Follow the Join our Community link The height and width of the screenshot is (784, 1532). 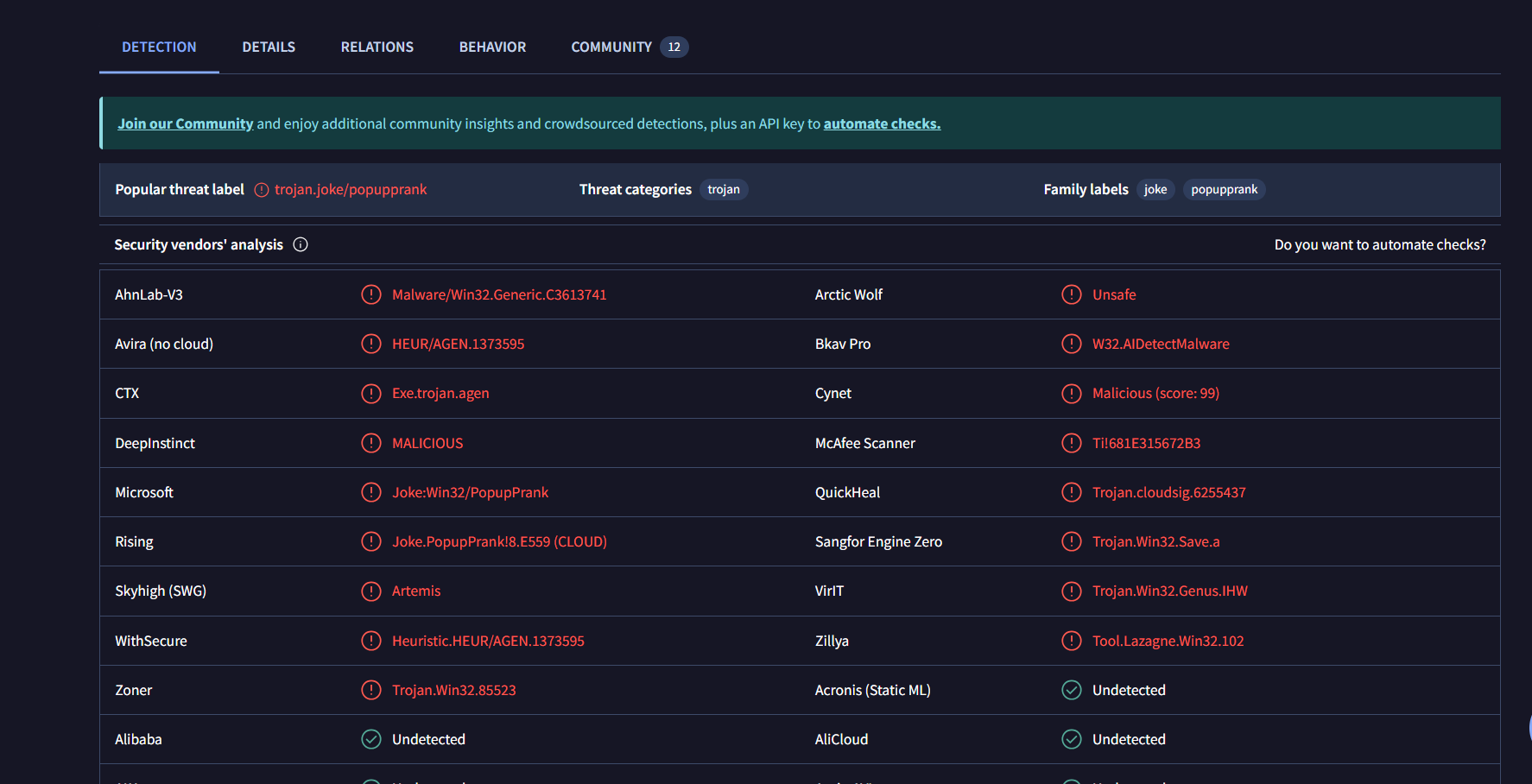point(186,124)
